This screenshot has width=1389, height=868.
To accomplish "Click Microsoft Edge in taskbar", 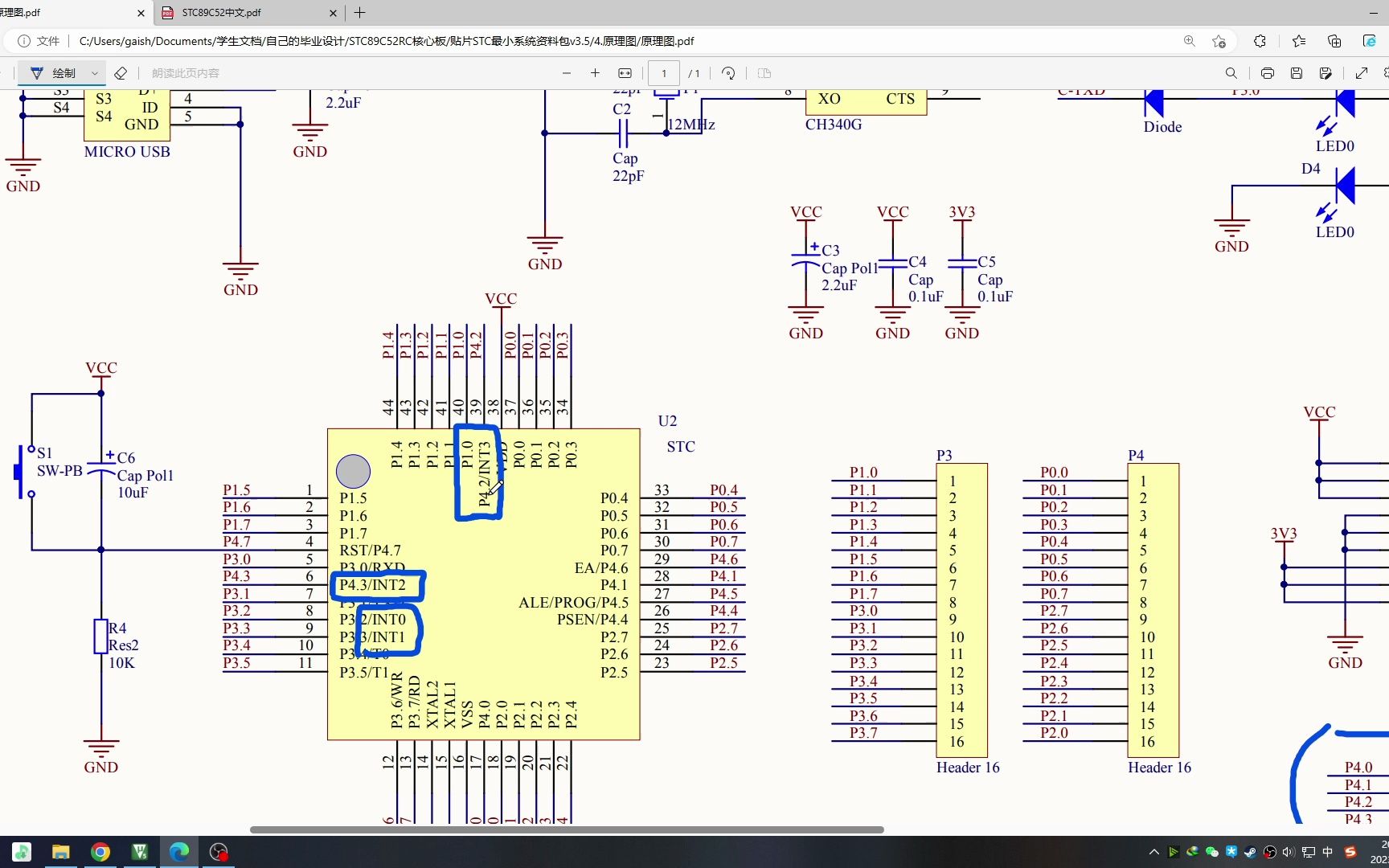I will tap(179, 852).
